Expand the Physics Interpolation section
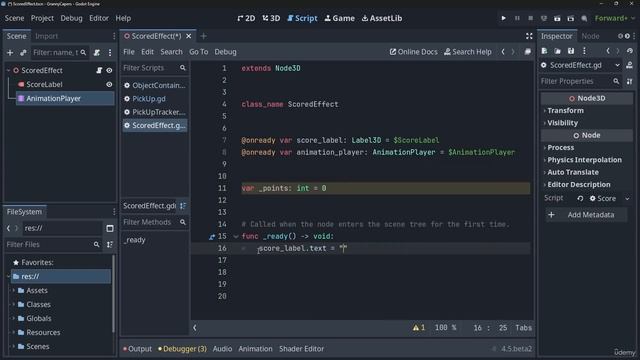 (x=584, y=160)
